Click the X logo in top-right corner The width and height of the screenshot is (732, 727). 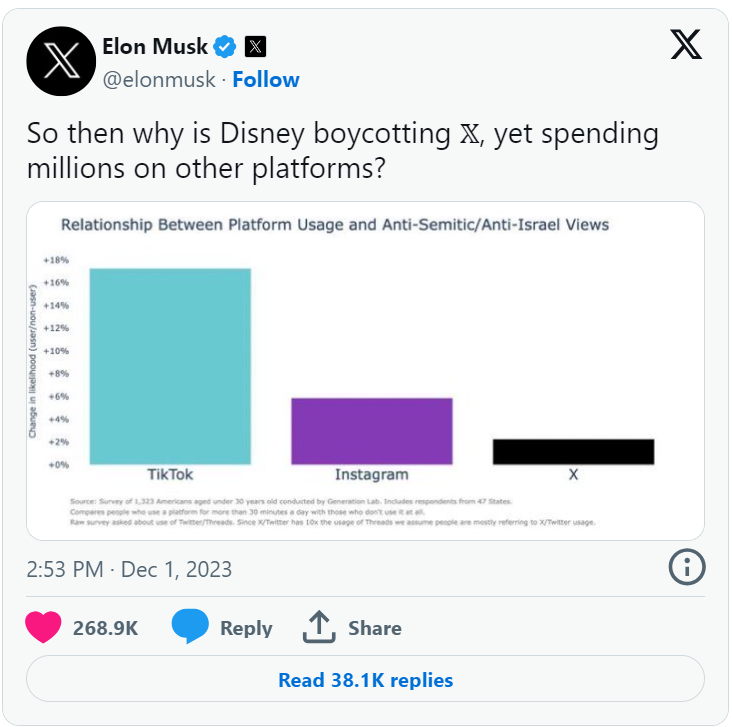click(x=686, y=44)
